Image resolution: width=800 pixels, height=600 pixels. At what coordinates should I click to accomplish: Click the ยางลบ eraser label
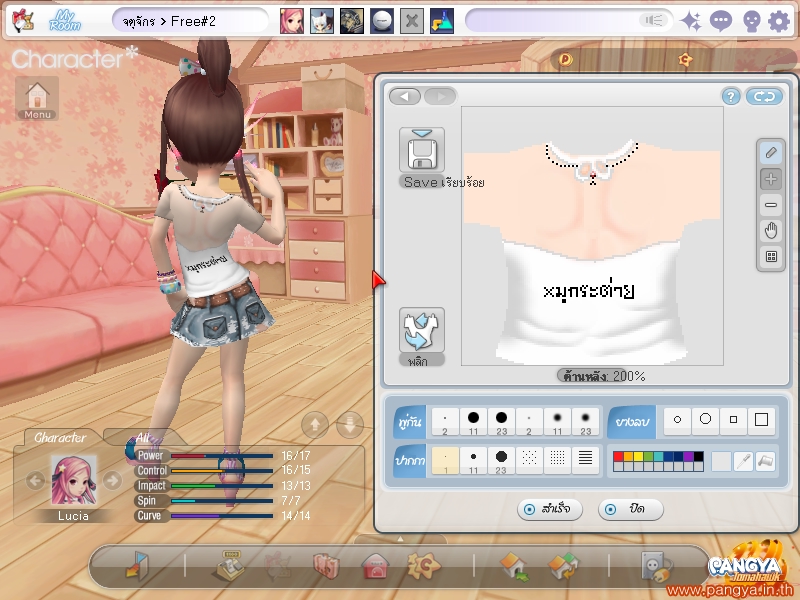[632, 422]
